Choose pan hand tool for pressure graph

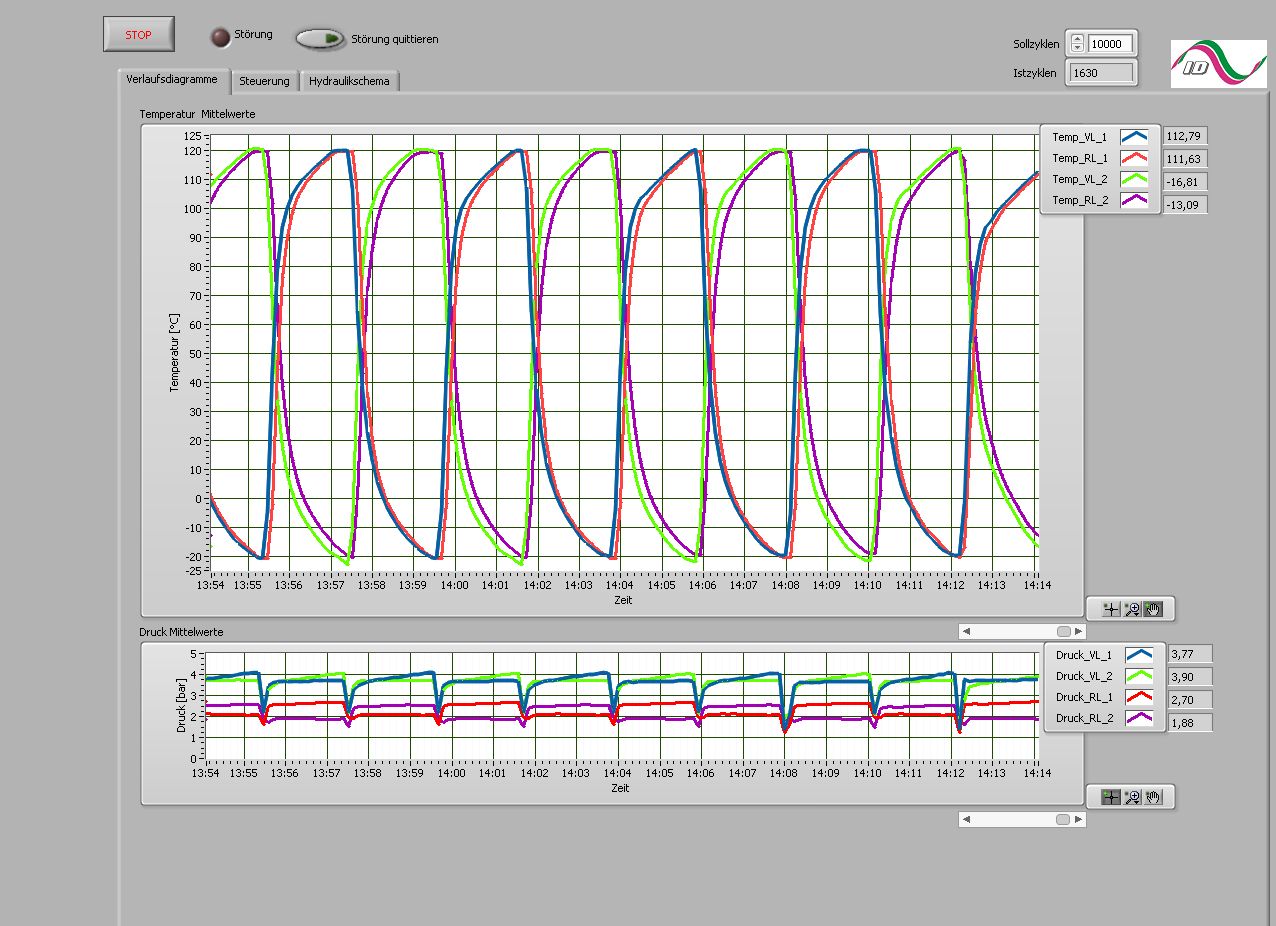pyautogui.click(x=1153, y=797)
